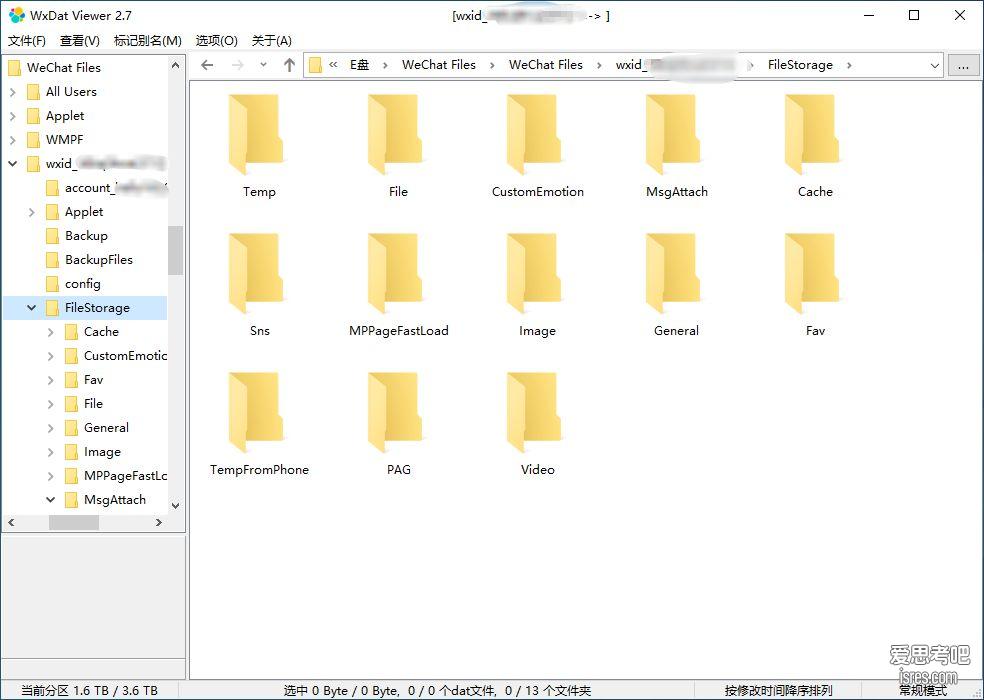The height and width of the screenshot is (700, 984).
Task: Open recent locations dropdown arrow
Action: click(264, 65)
